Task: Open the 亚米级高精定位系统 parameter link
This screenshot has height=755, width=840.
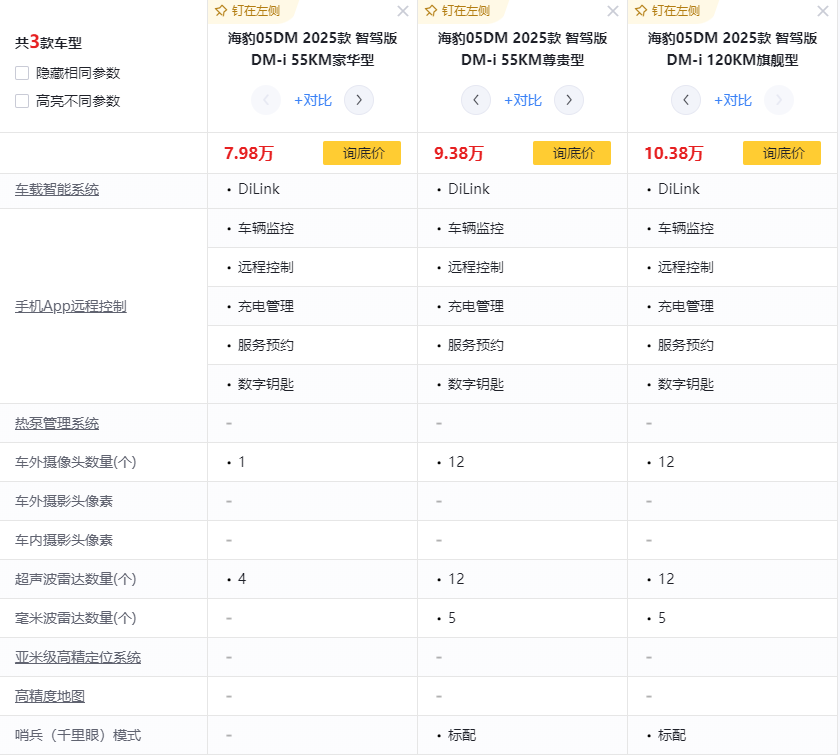Action: click(x=78, y=657)
